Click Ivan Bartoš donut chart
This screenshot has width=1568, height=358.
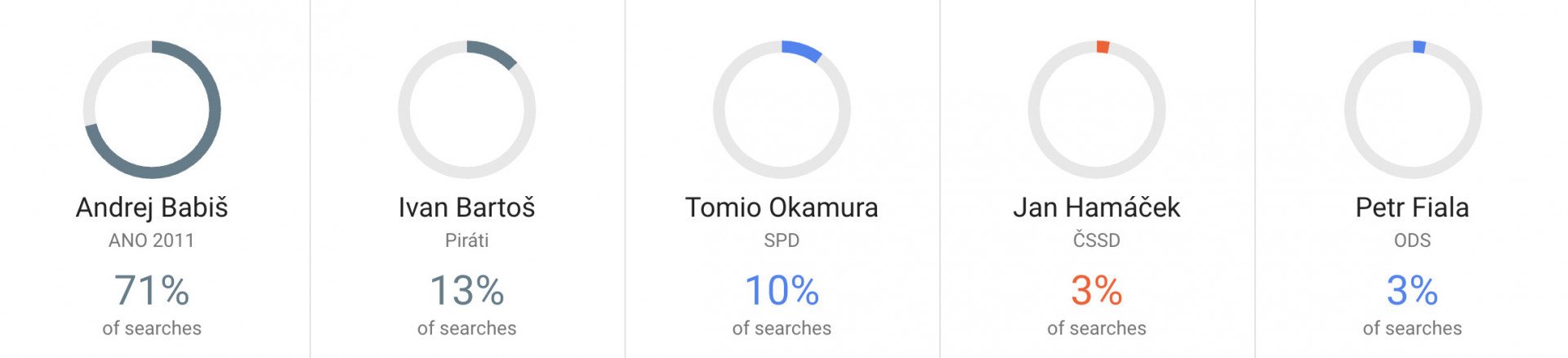[x=467, y=110]
